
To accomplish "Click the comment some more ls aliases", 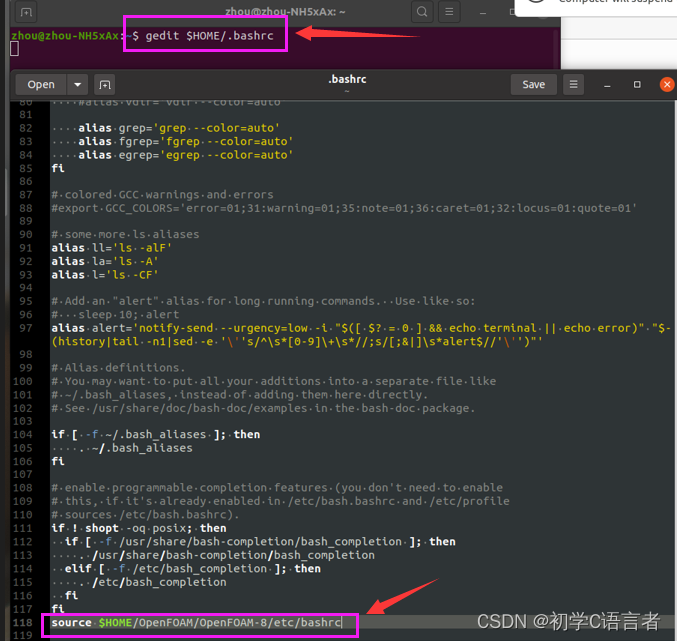I will (x=125, y=234).
